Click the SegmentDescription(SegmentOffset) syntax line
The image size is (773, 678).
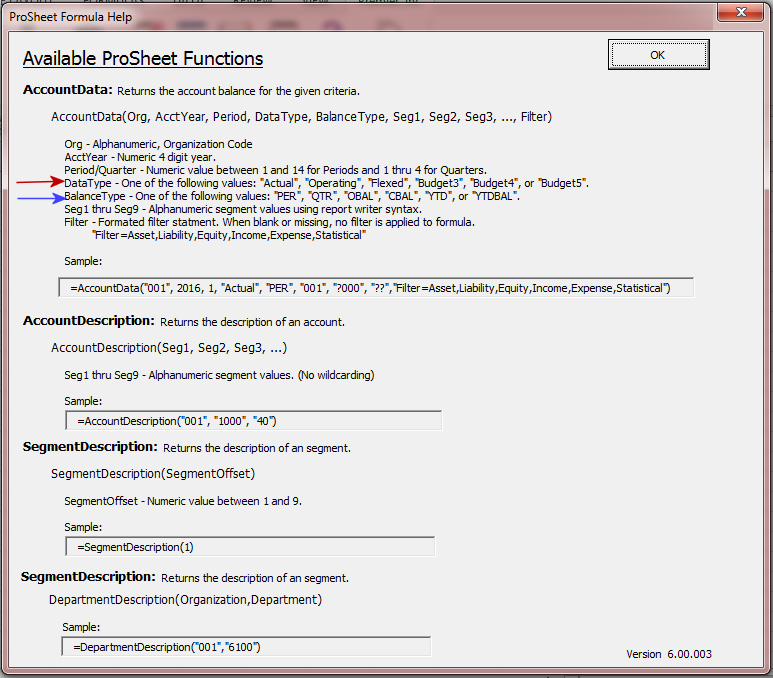click(153, 473)
